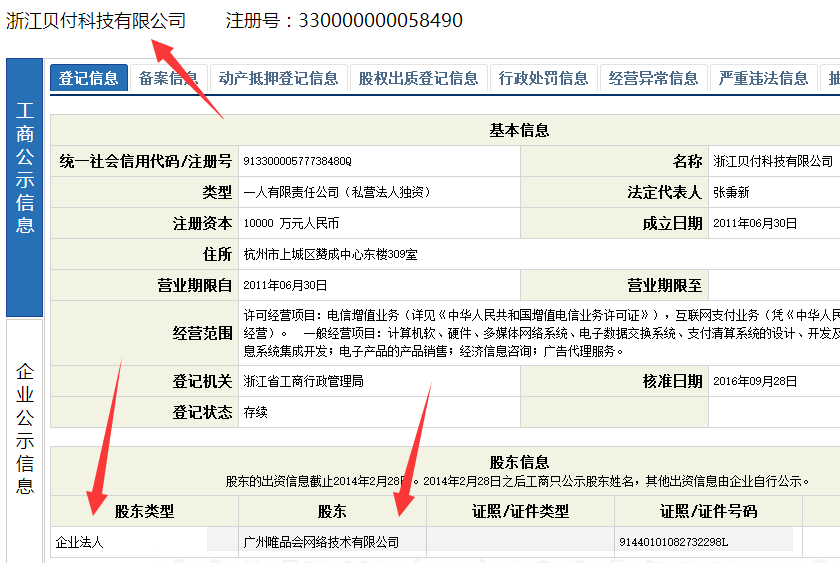The height and width of the screenshot is (563, 840).
Task: Click the address 杭州市上城区赞成中心东楼309室
Action: coord(330,254)
